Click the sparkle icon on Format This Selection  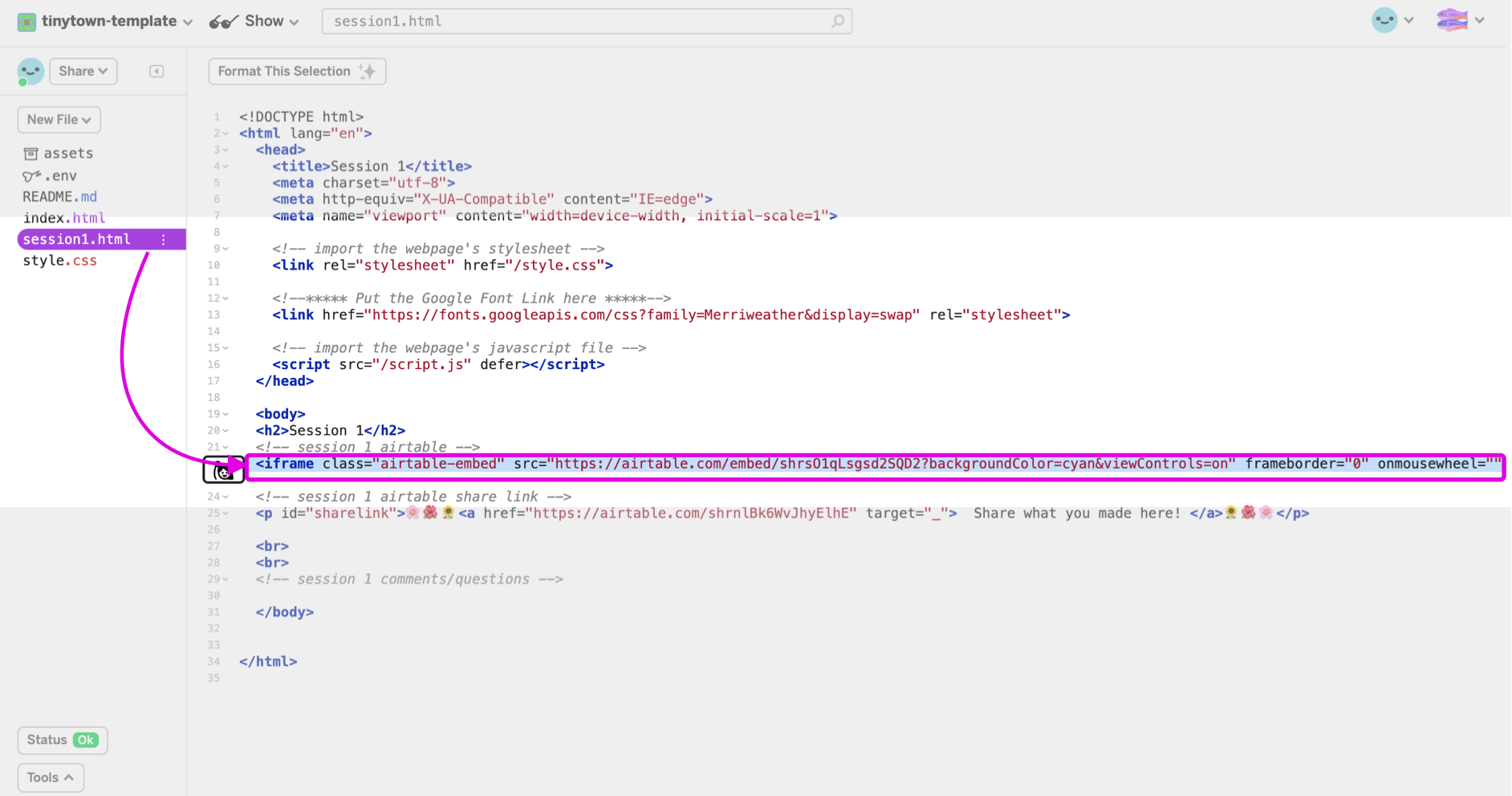coord(367,71)
